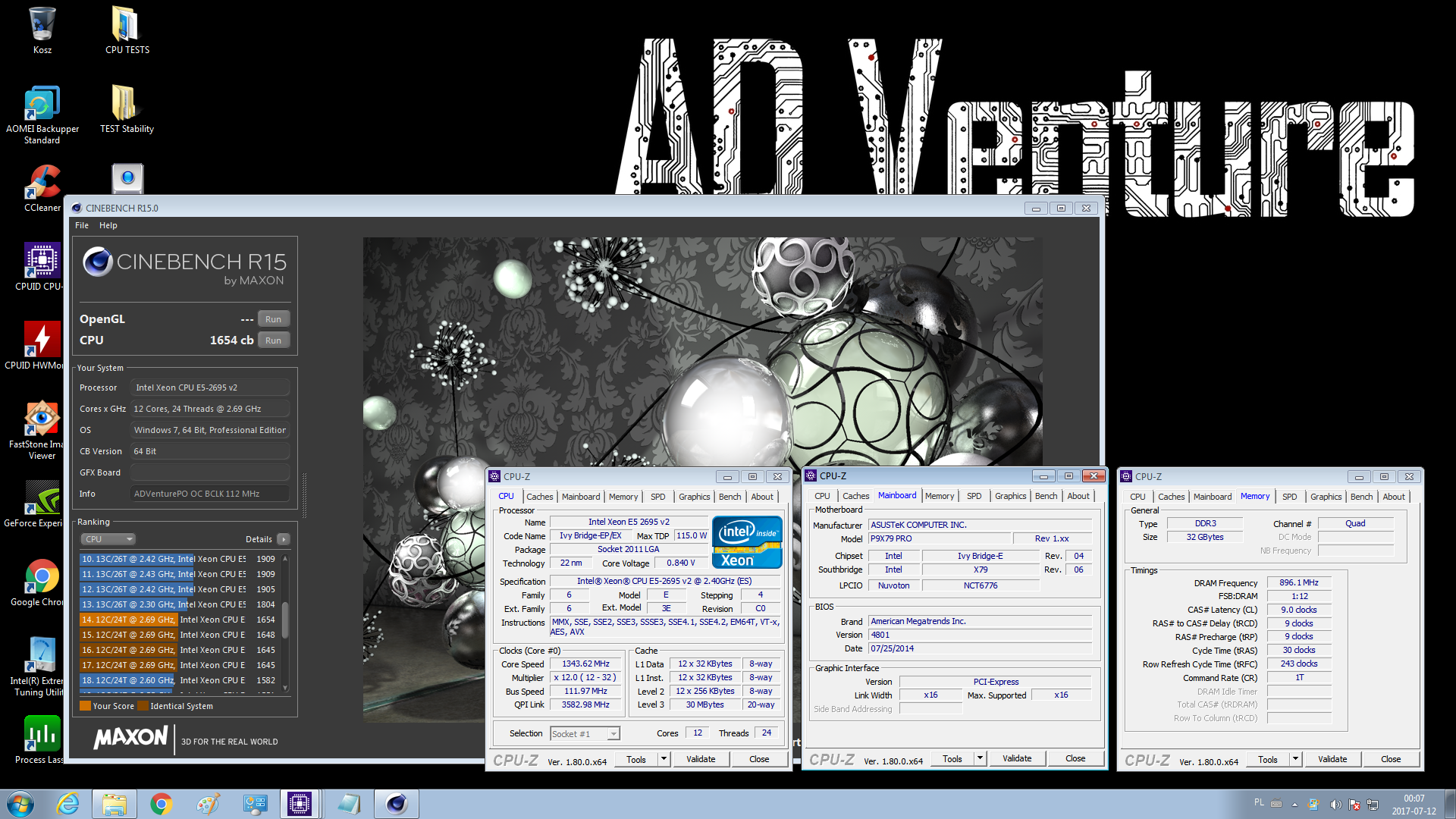Click the Info field ADVenturePO text
This screenshot has height=819, width=1456.
click(x=210, y=494)
